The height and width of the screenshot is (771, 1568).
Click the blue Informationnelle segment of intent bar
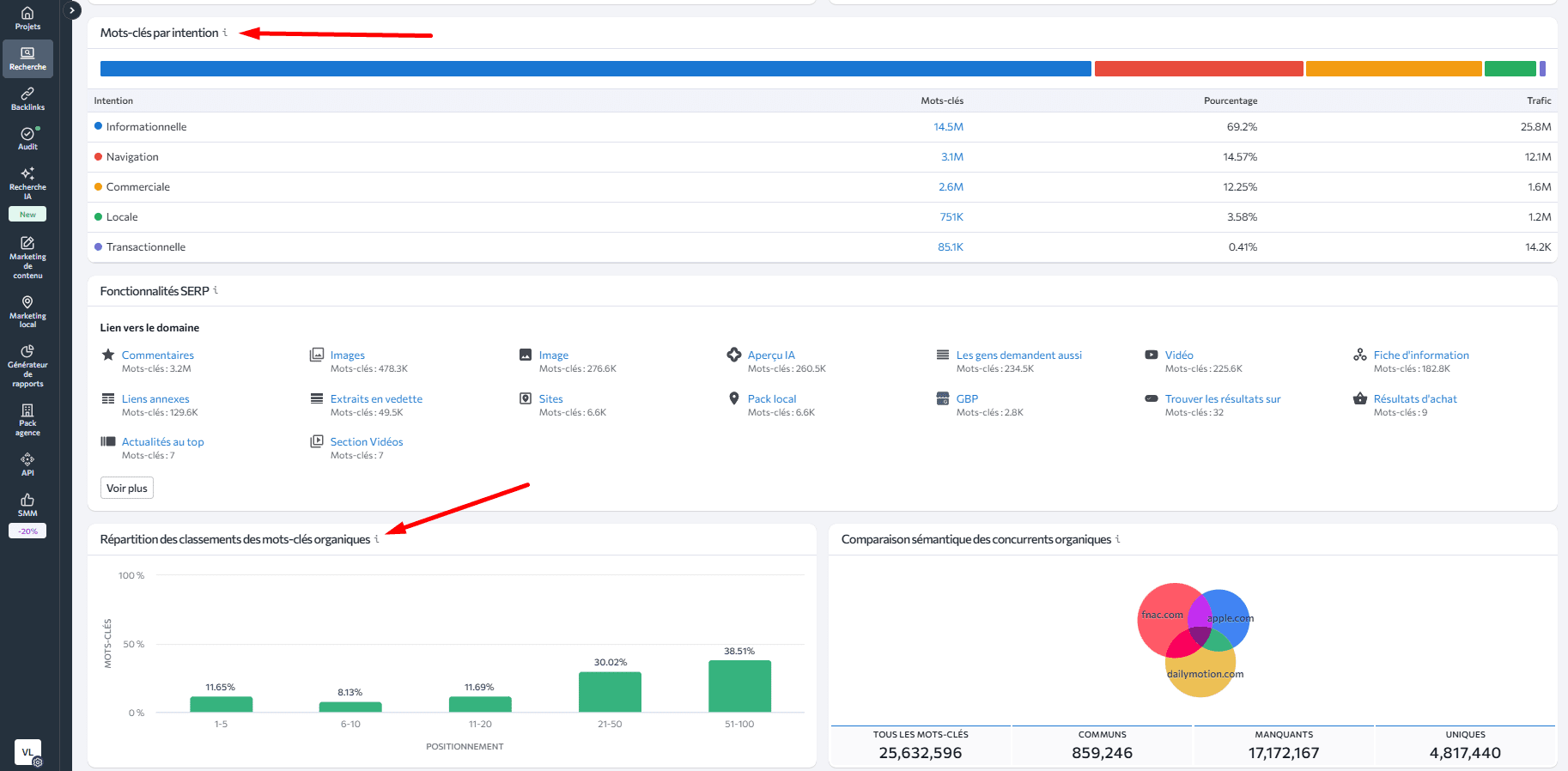595,69
